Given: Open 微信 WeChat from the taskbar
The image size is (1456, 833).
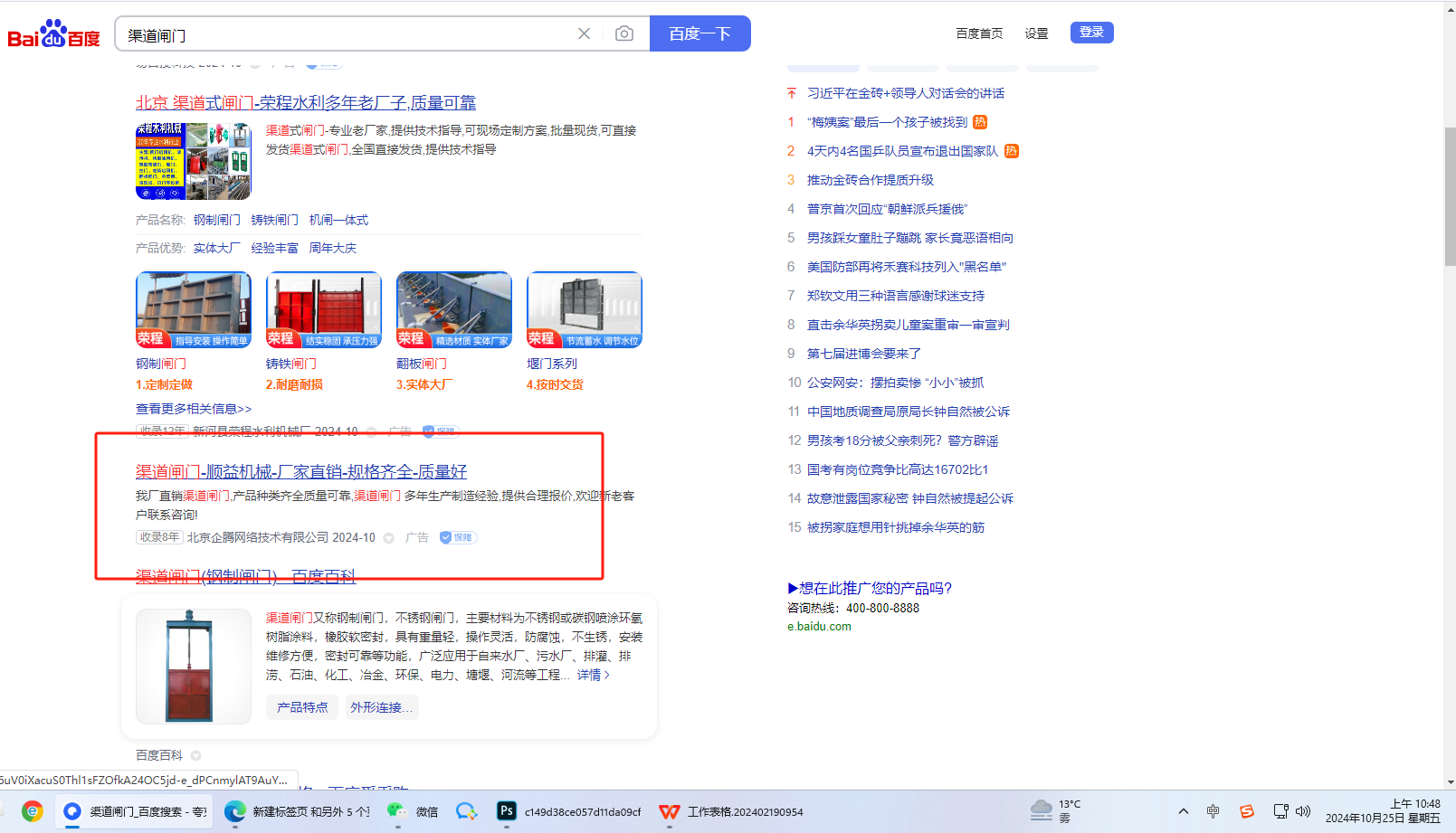Looking at the screenshot, I should coord(413,811).
